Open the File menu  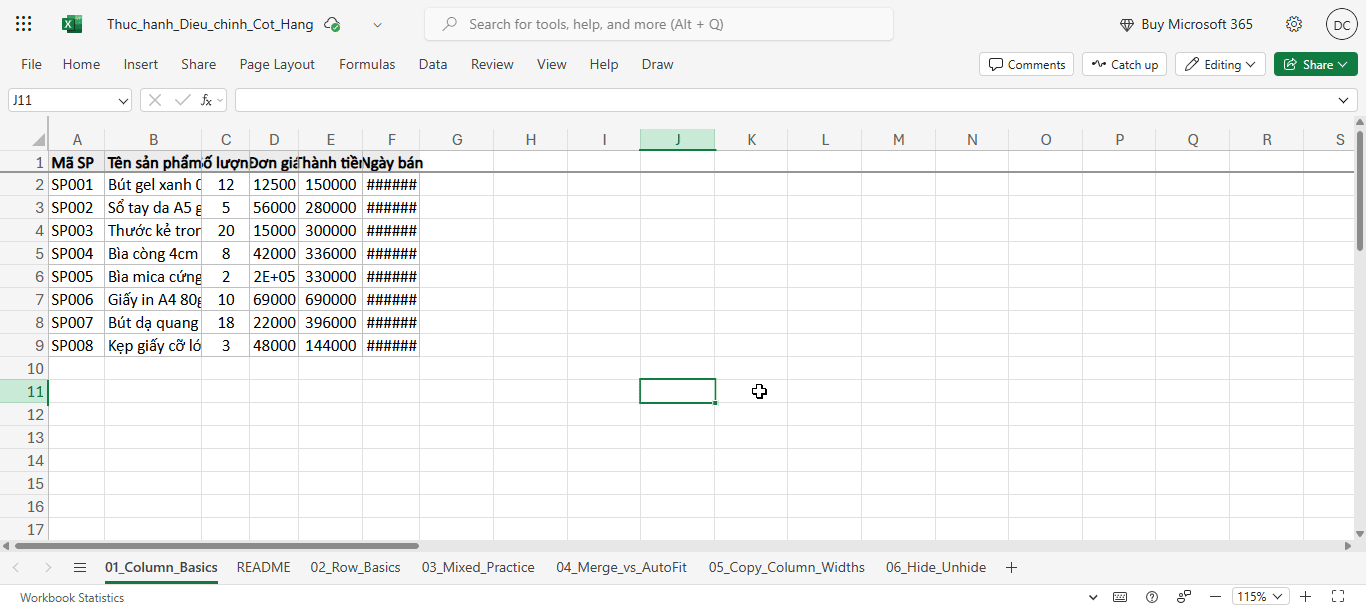(32, 64)
